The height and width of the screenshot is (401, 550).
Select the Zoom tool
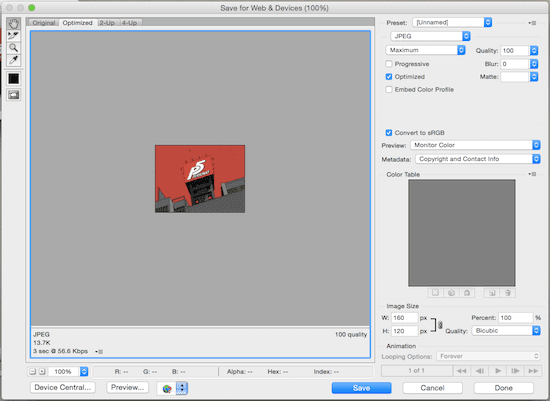[x=14, y=48]
